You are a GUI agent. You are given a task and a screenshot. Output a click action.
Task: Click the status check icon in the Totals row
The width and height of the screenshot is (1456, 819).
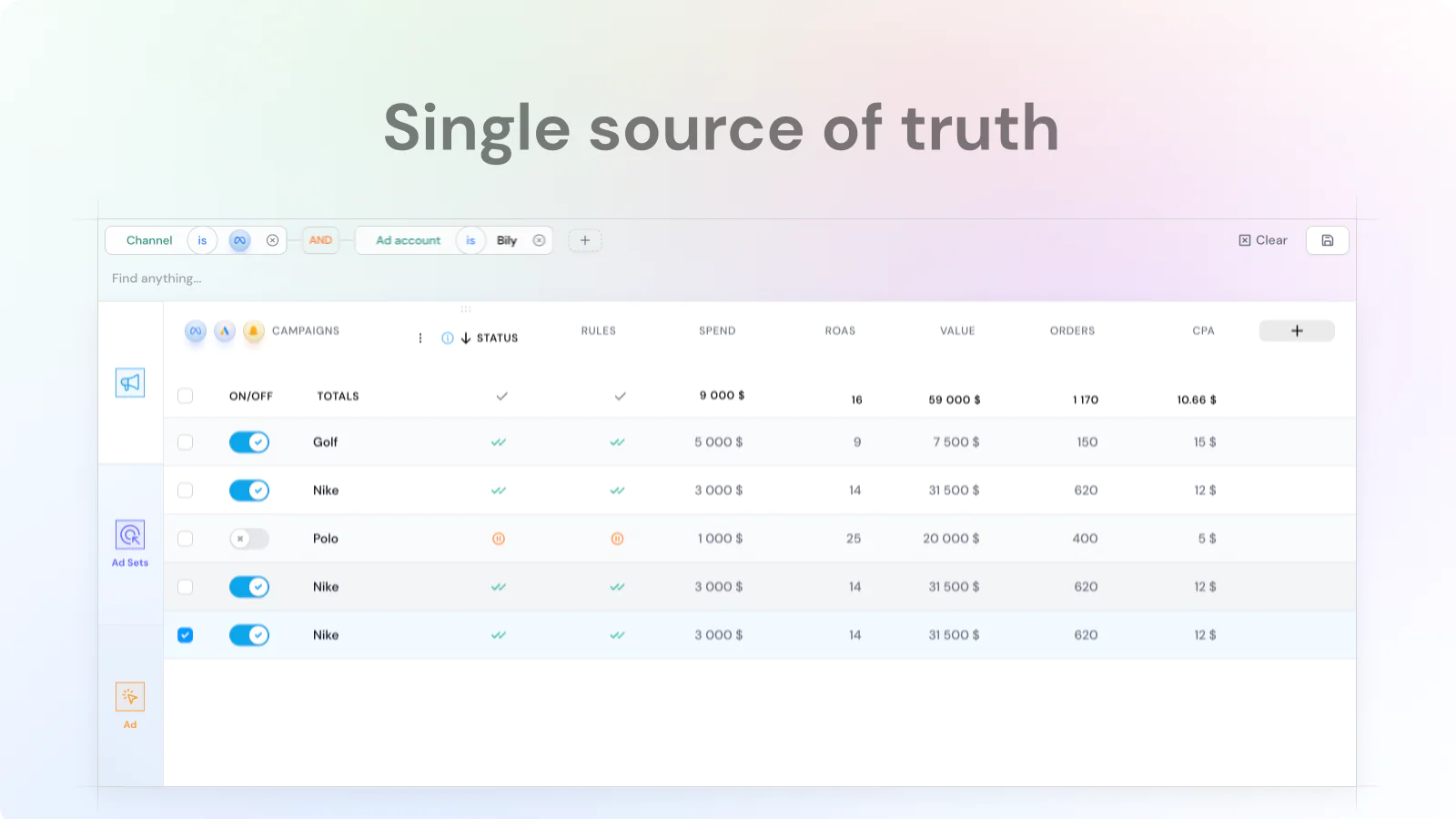(501, 396)
